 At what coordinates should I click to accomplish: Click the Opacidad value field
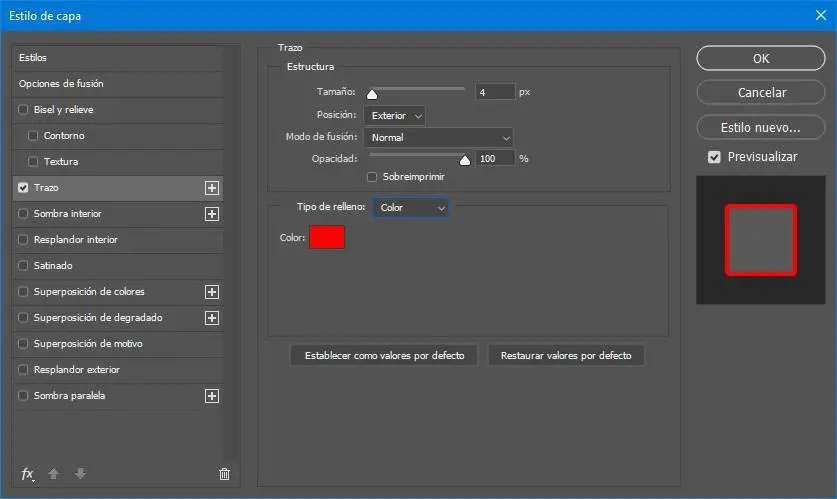click(495, 159)
